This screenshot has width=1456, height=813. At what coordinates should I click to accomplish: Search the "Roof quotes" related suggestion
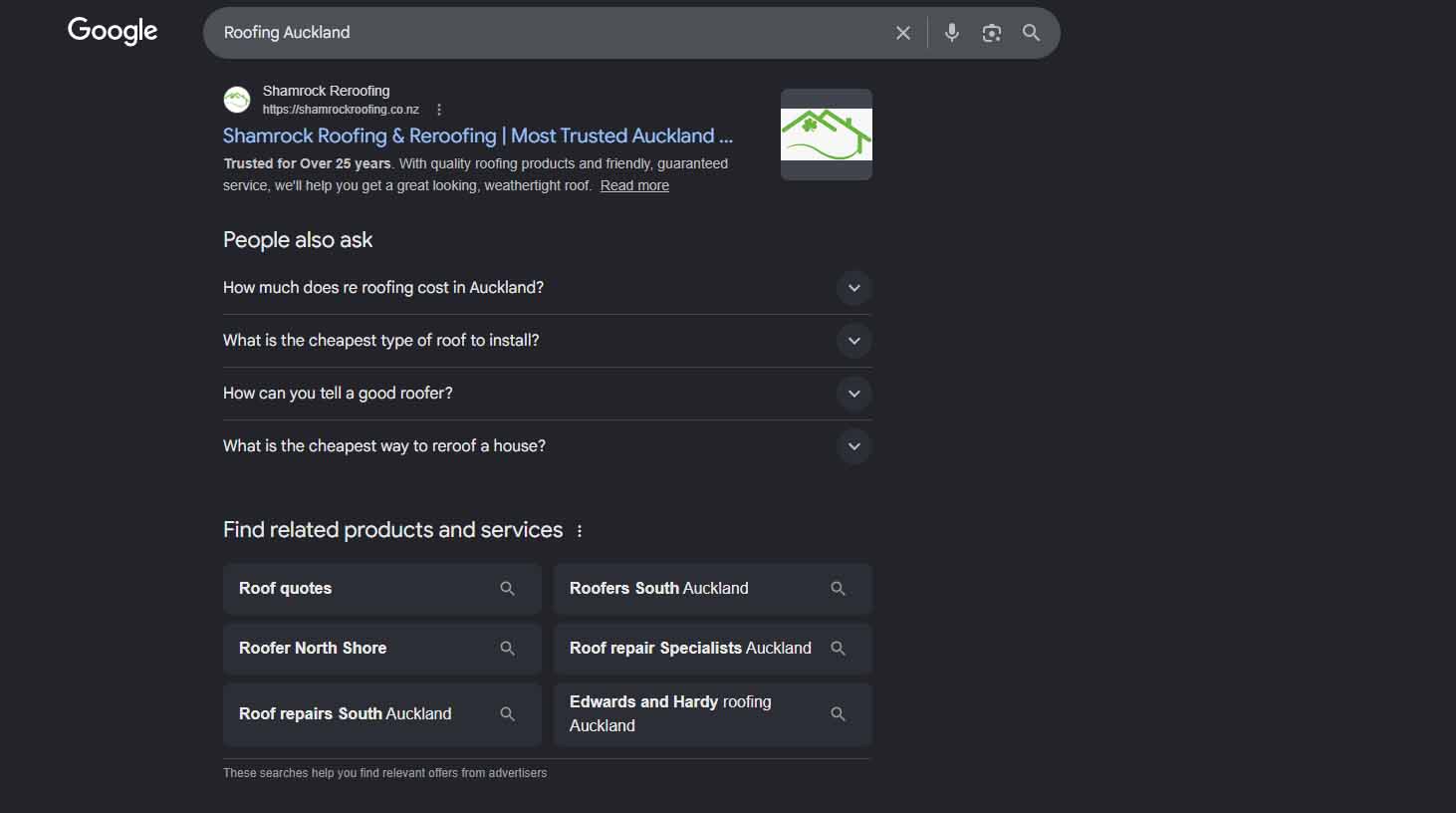[x=381, y=589]
